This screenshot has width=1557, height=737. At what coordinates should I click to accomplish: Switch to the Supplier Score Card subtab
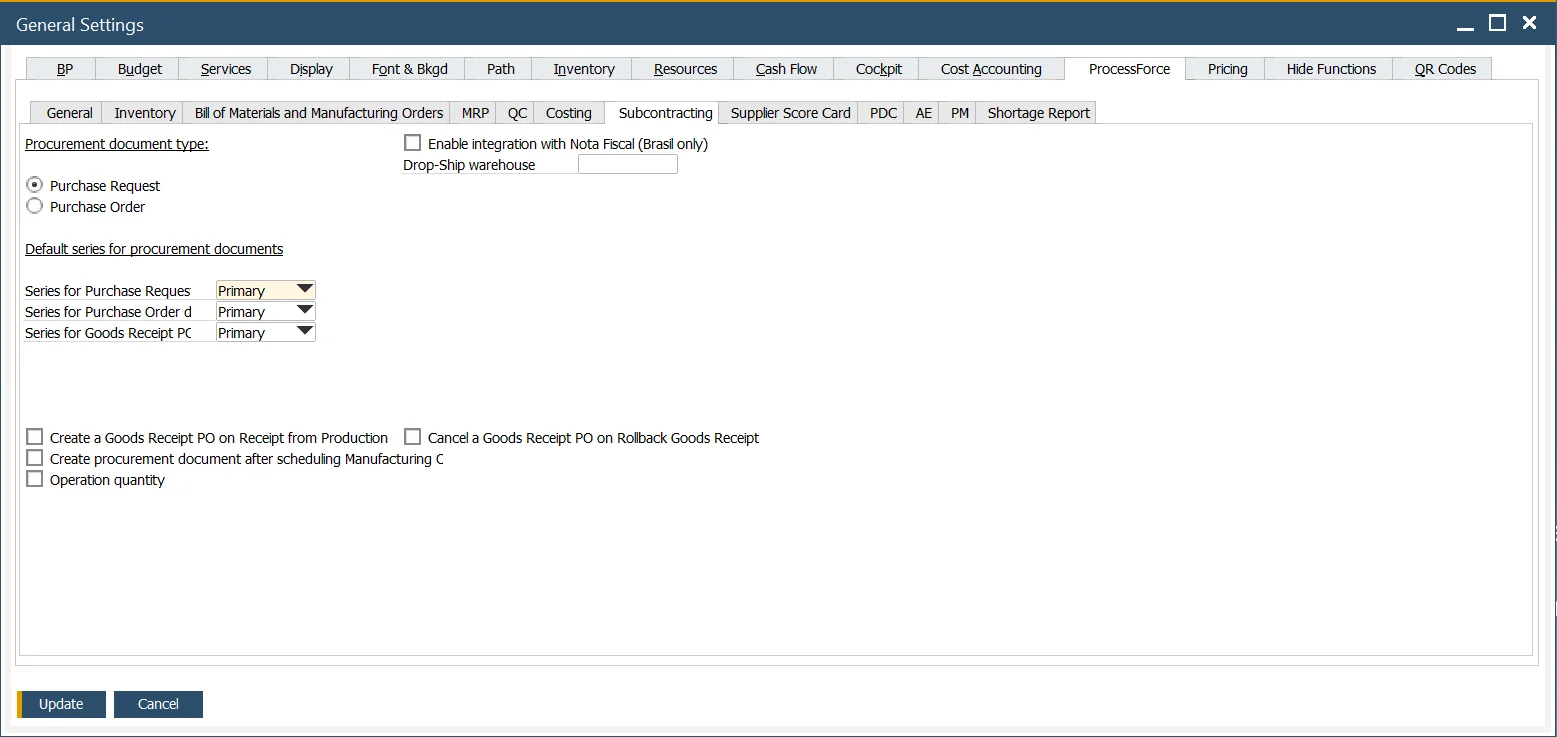pyautogui.click(x=788, y=112)
